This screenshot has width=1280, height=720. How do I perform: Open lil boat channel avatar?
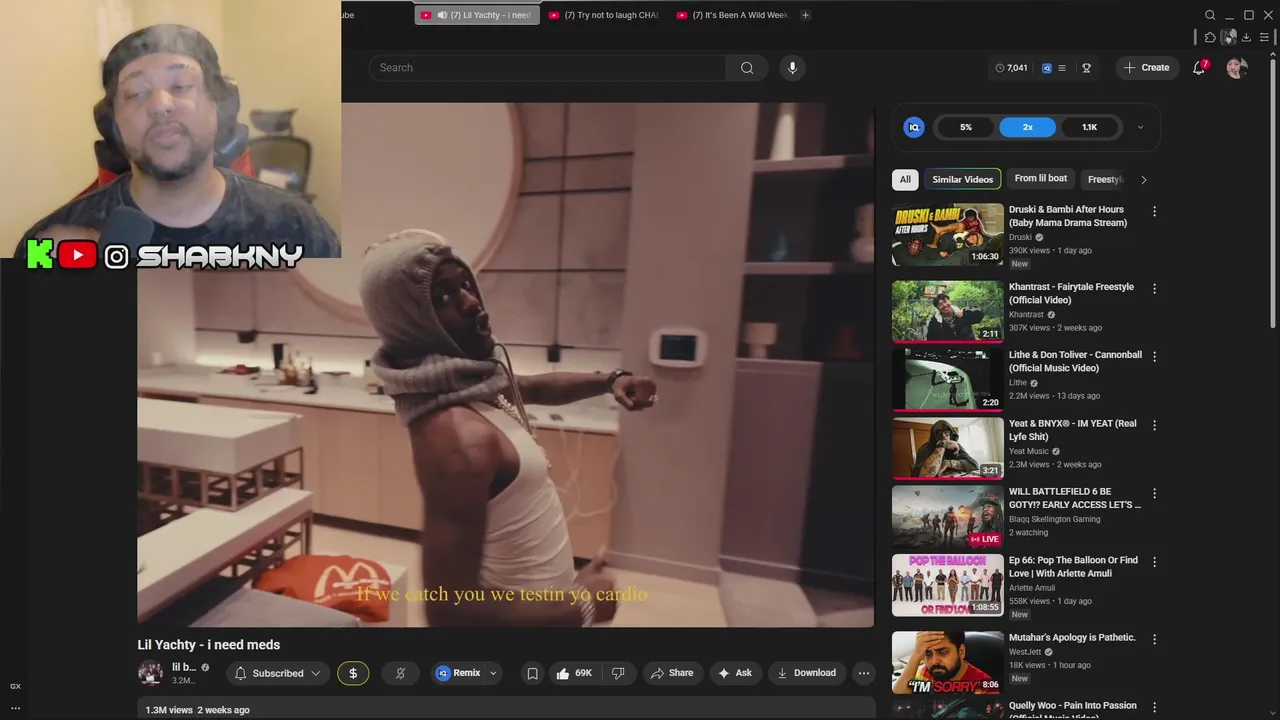(x=151, y=673)
